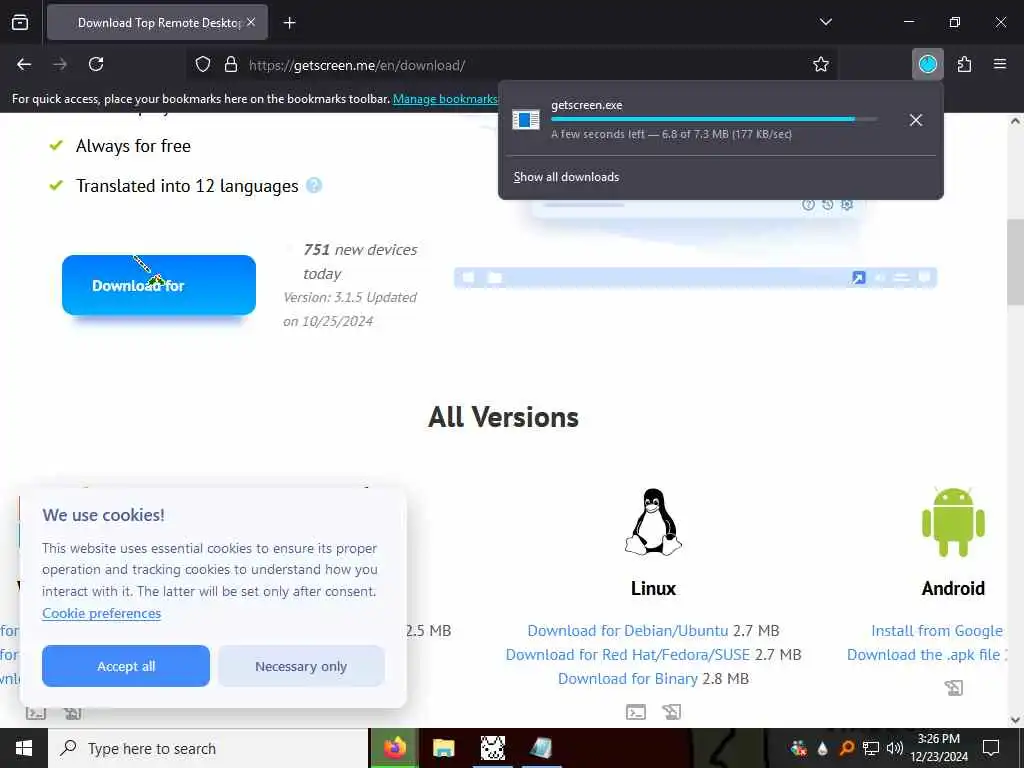The width and height of the screenshot is (1024, 768).
Task: Click the getscreen.exe file icon in the downloads panel
Action: click(526, 120)
